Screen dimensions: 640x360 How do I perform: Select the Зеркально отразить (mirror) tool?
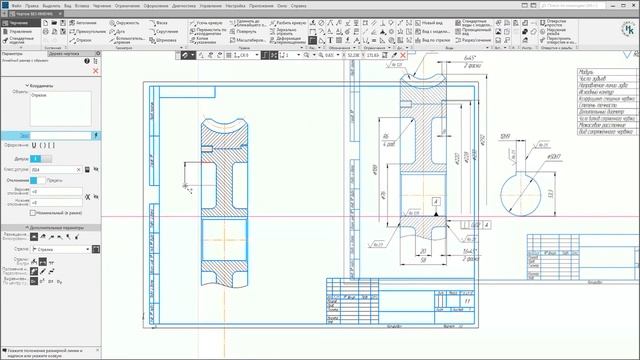coord(284,31)
